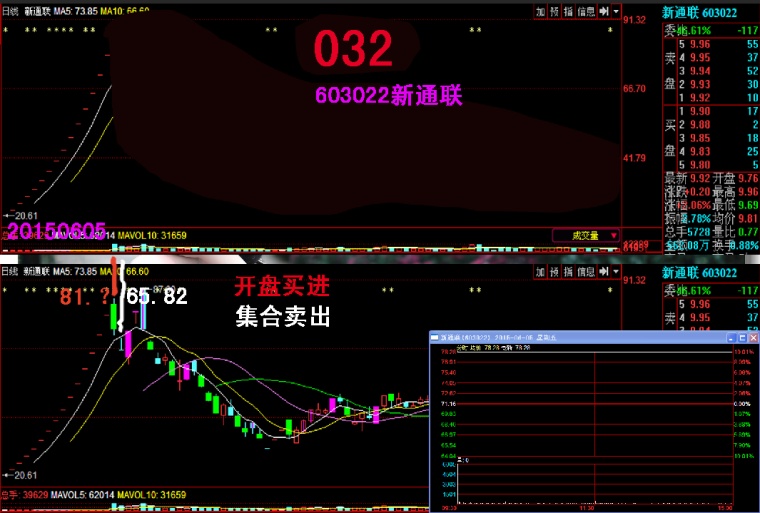Expand the upper chart toolbar dropdown arrow

point(616,11)
